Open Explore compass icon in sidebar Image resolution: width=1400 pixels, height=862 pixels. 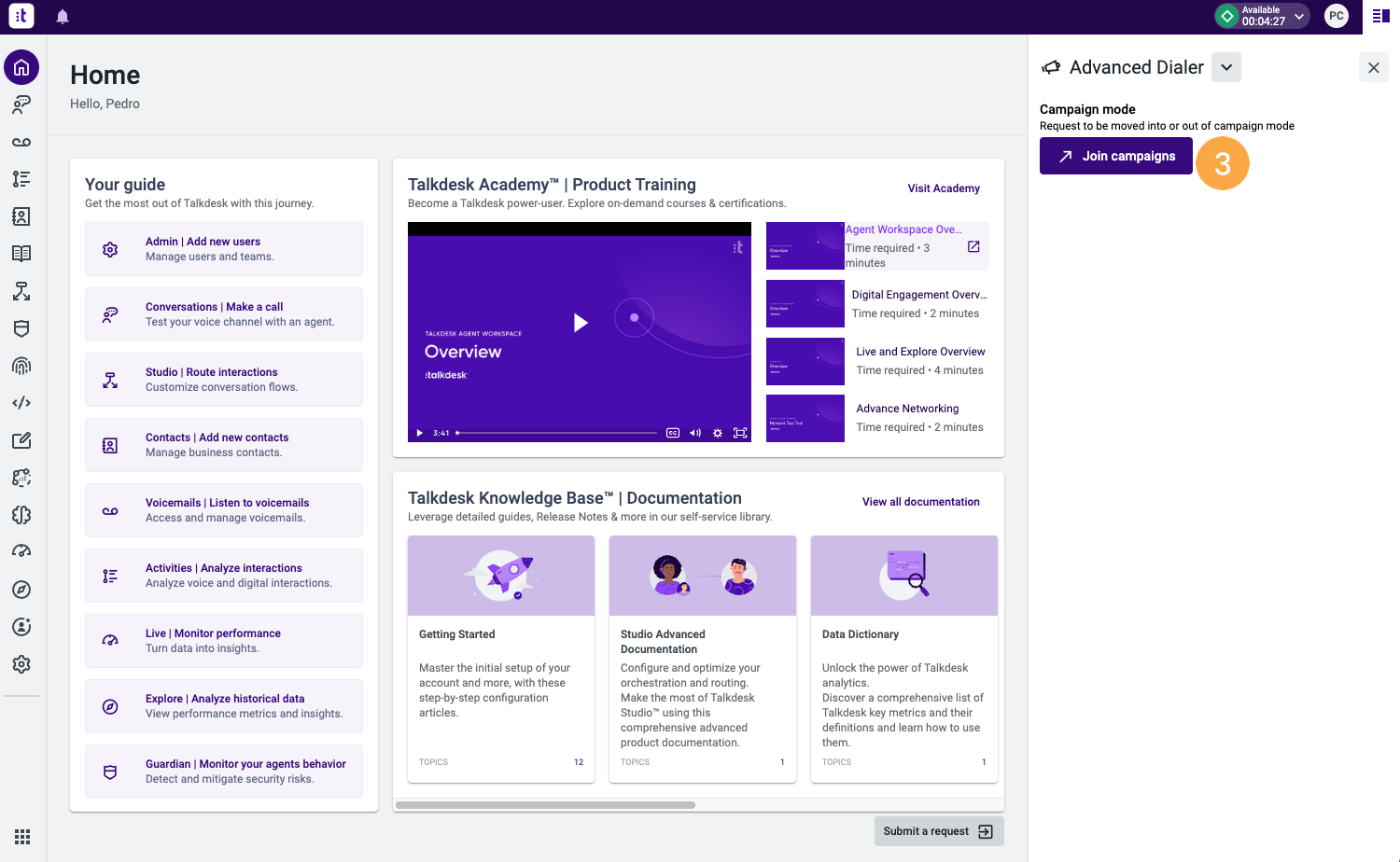tap(21, 590)
